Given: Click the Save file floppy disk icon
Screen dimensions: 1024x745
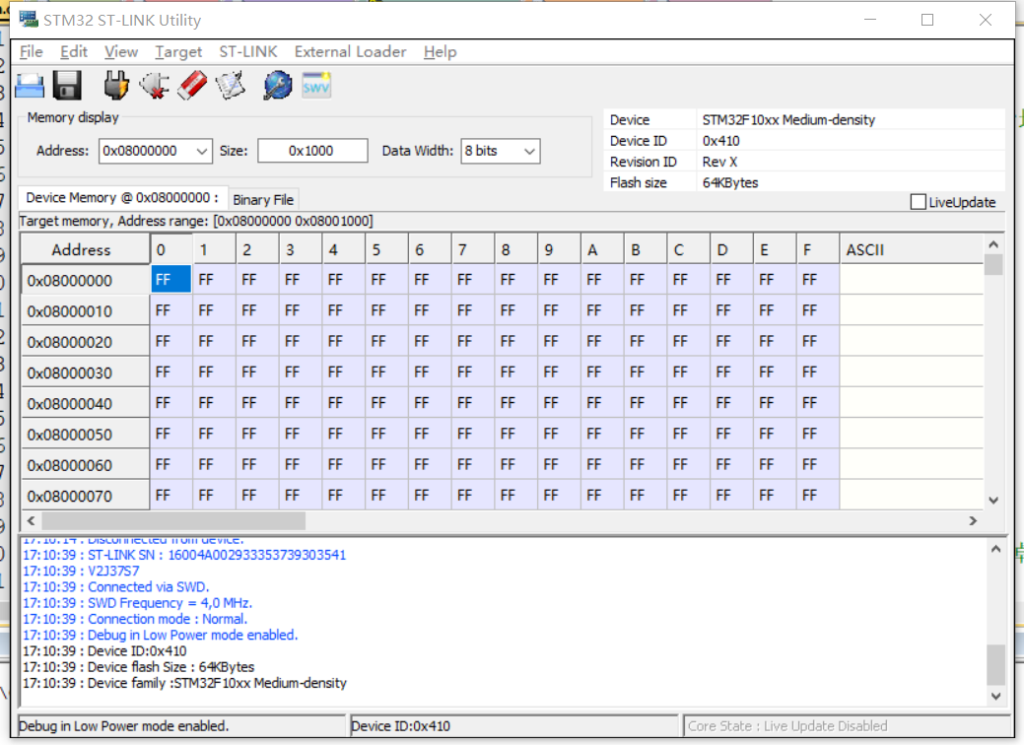Looking at the screenshot, I should click(x=67, y=86).
